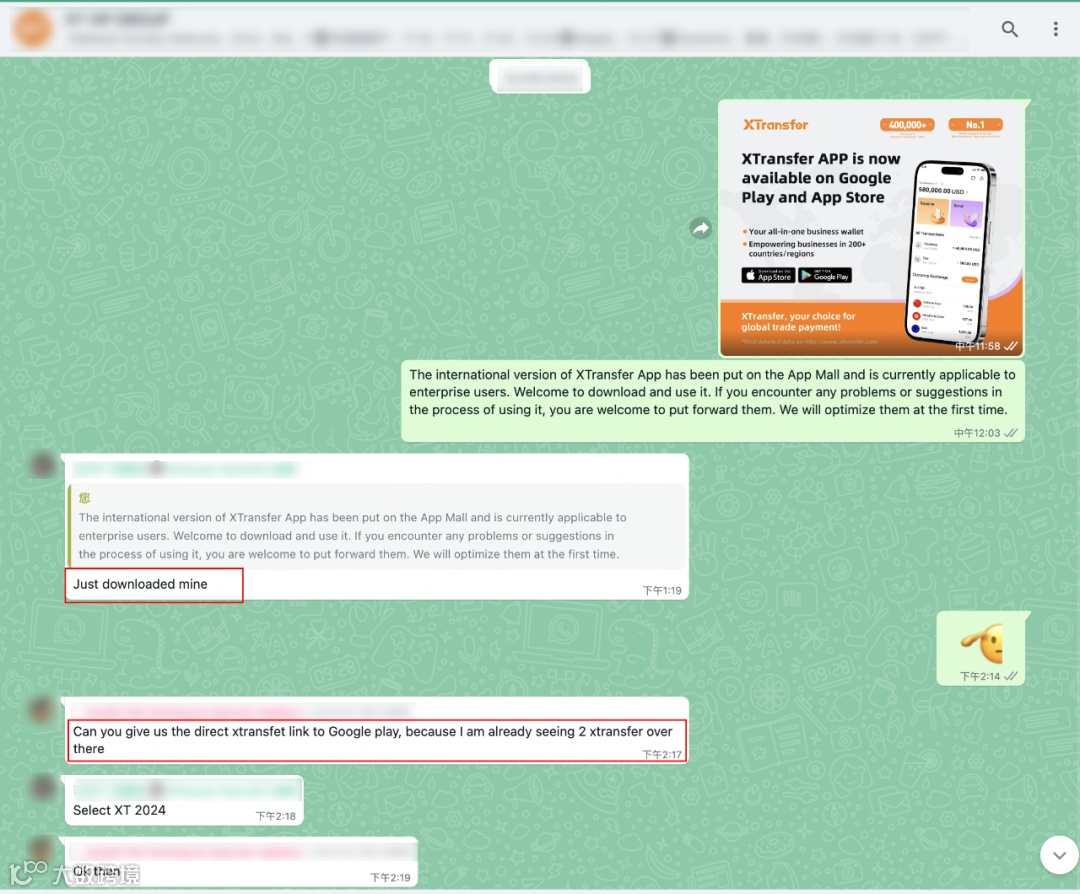Select the 'Select XT 2024' message
This screenshot has width=1080, height=894.
119,810
